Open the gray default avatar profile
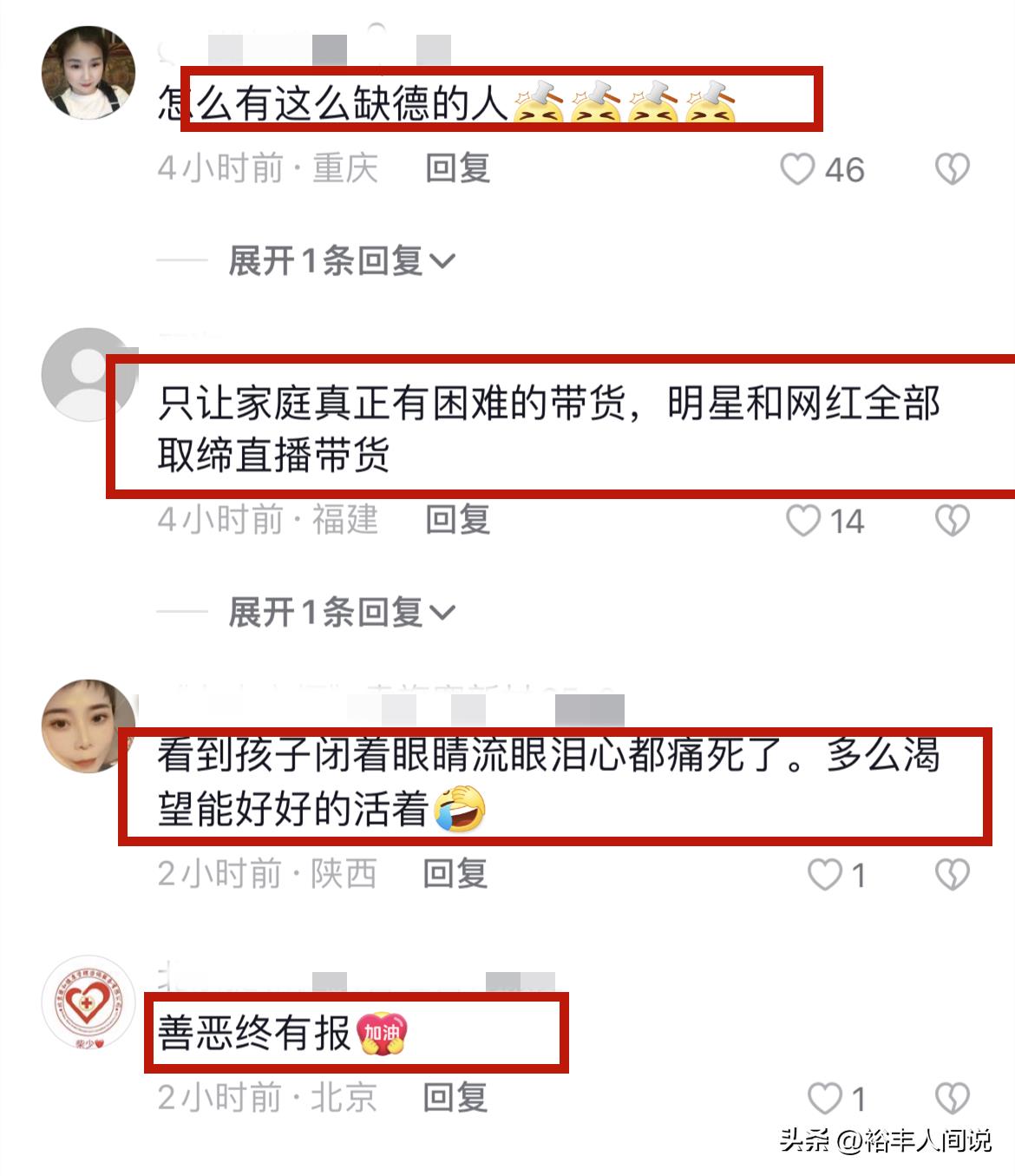 [x=88, y=374]
